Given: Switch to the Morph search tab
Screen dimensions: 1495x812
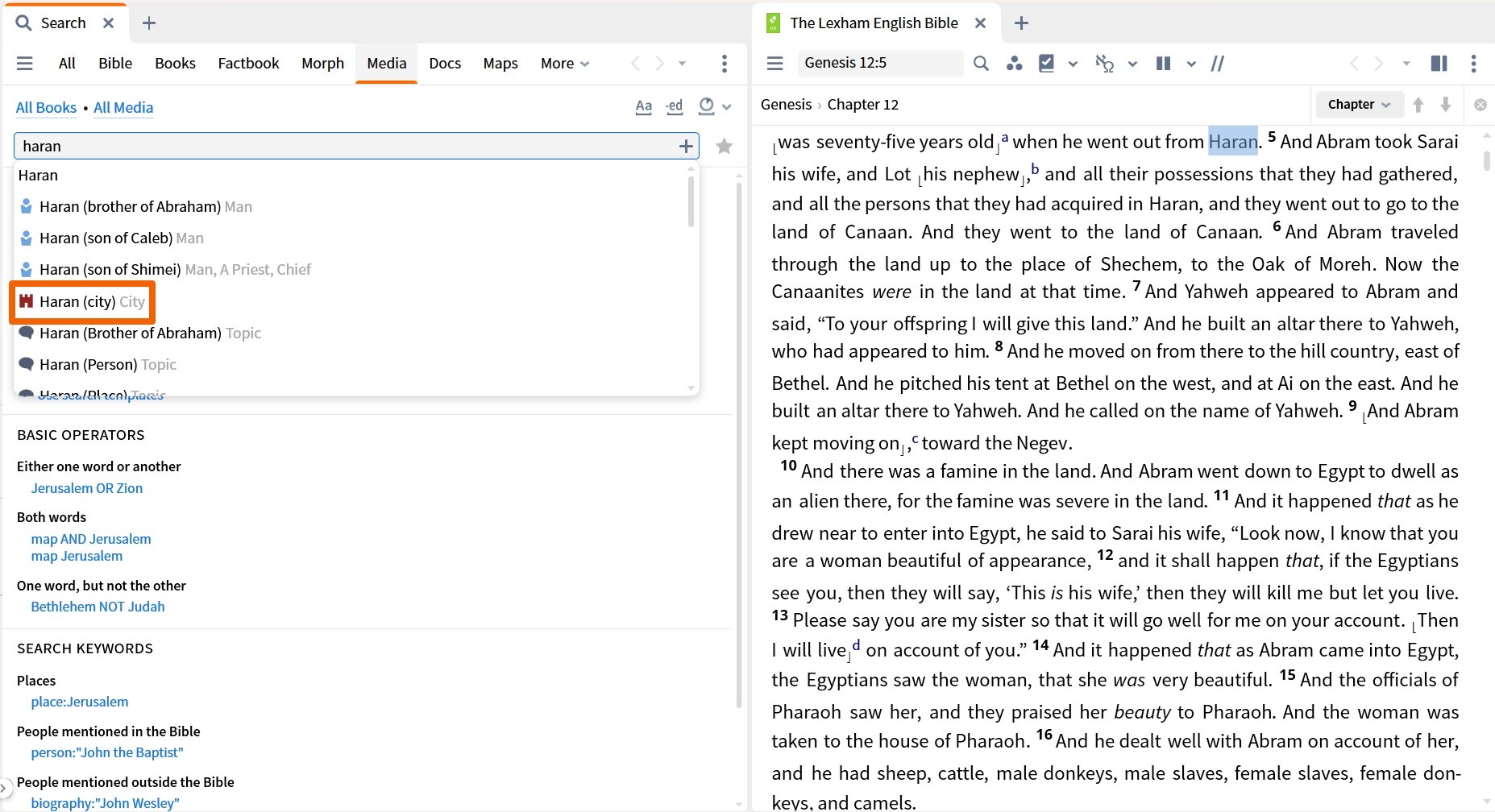Looking at the screenshot, I should click(322, 63).
